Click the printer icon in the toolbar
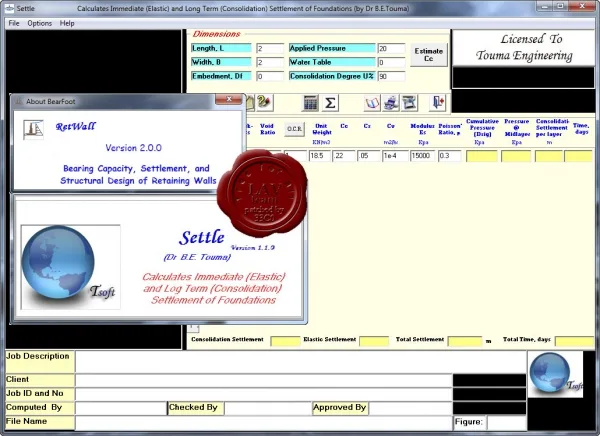 391,103
